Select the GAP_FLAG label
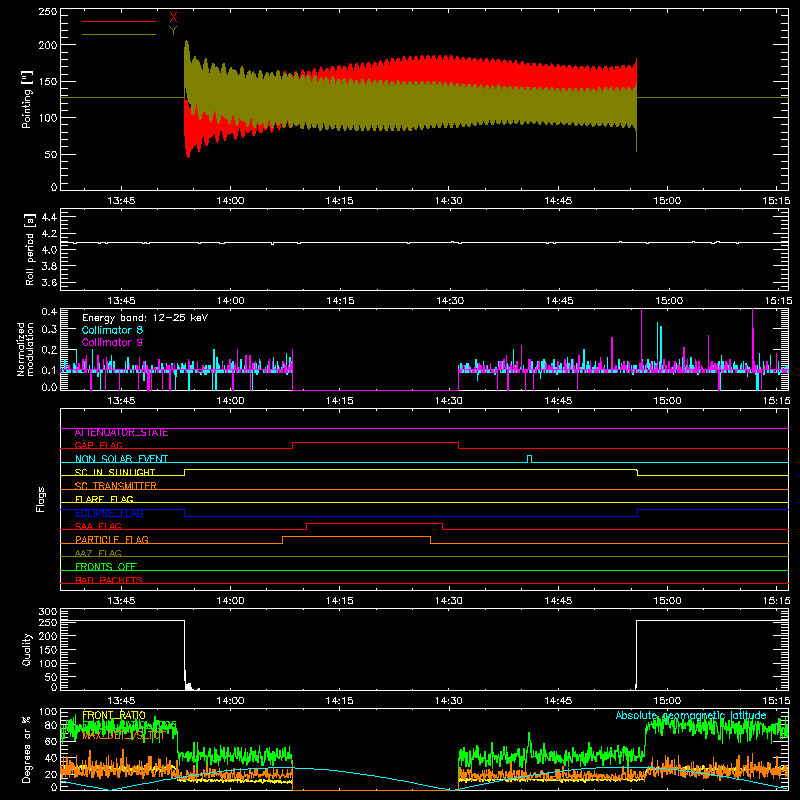This screenshot has height=800, width=800. 98,445
